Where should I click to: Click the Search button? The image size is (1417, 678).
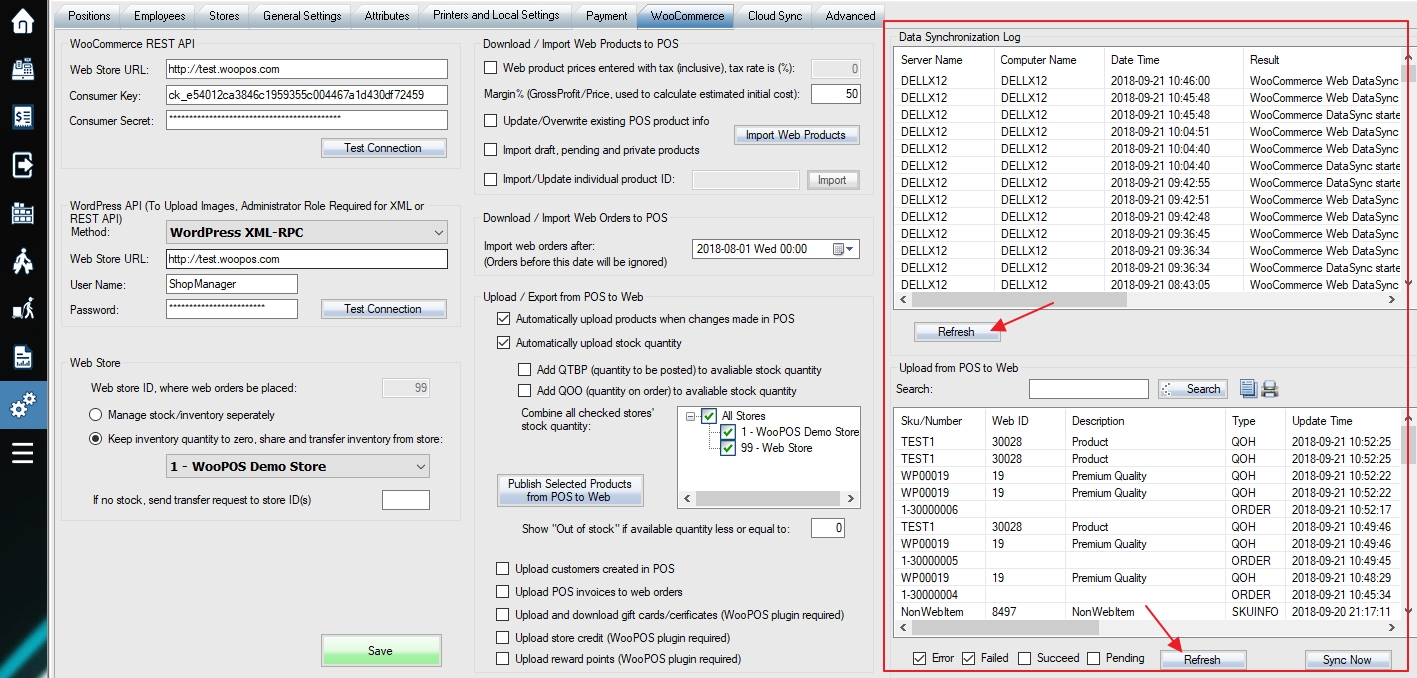1192,389
